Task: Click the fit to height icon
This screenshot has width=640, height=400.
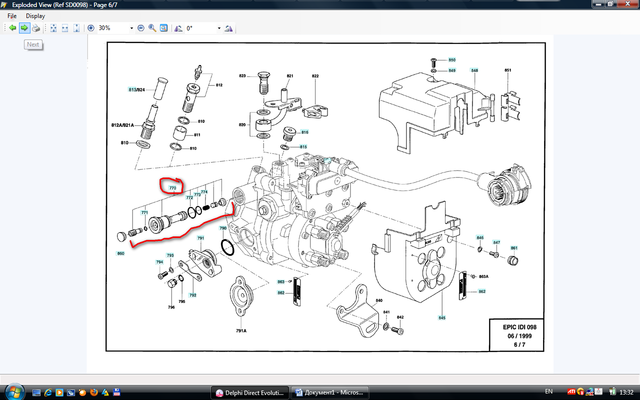Action: [78, 28]
